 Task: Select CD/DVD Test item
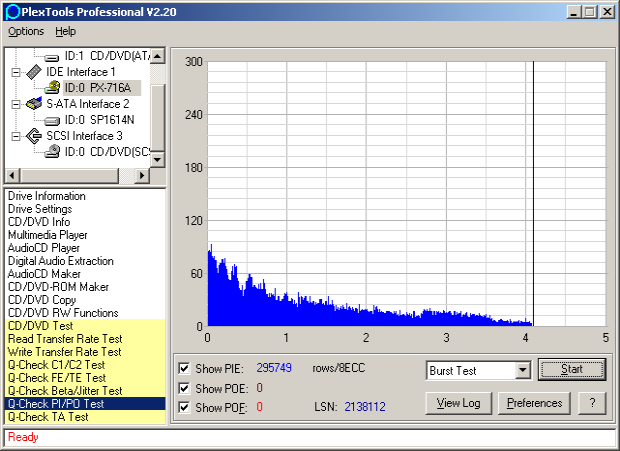point(85,326)
